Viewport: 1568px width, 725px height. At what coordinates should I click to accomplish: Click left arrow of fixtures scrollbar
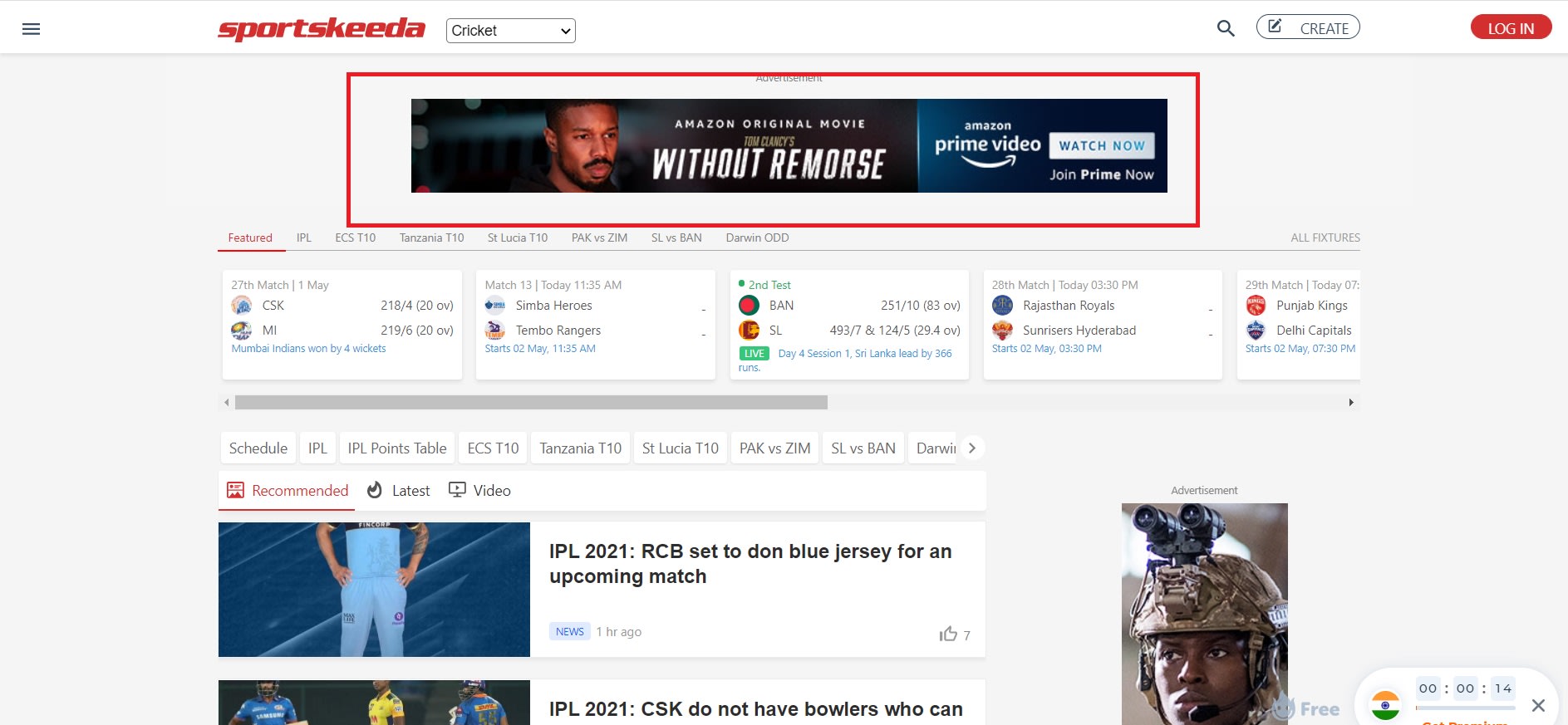[226, 403]
